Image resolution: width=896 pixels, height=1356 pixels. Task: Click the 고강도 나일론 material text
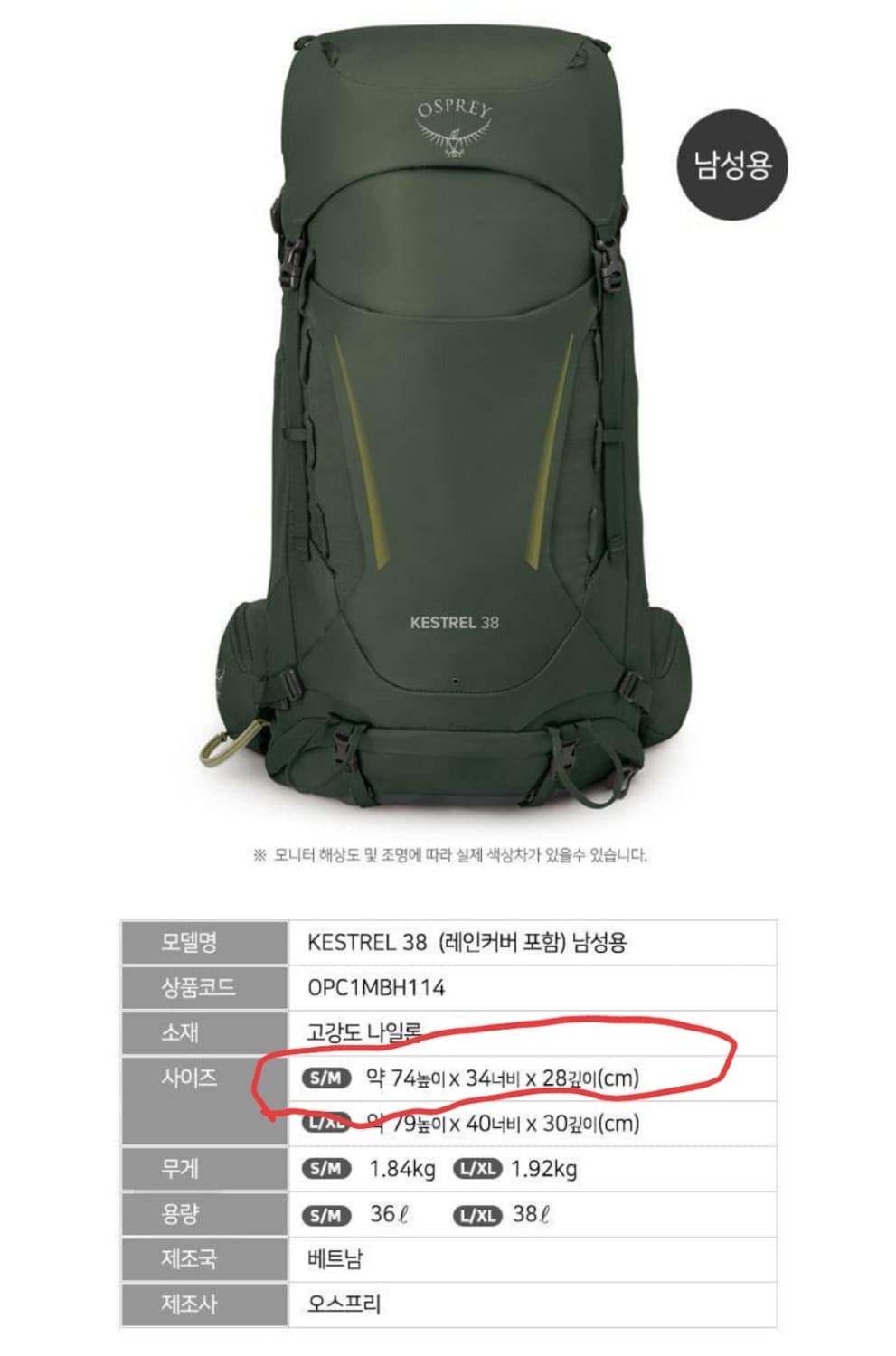[x=363, y=1032]
